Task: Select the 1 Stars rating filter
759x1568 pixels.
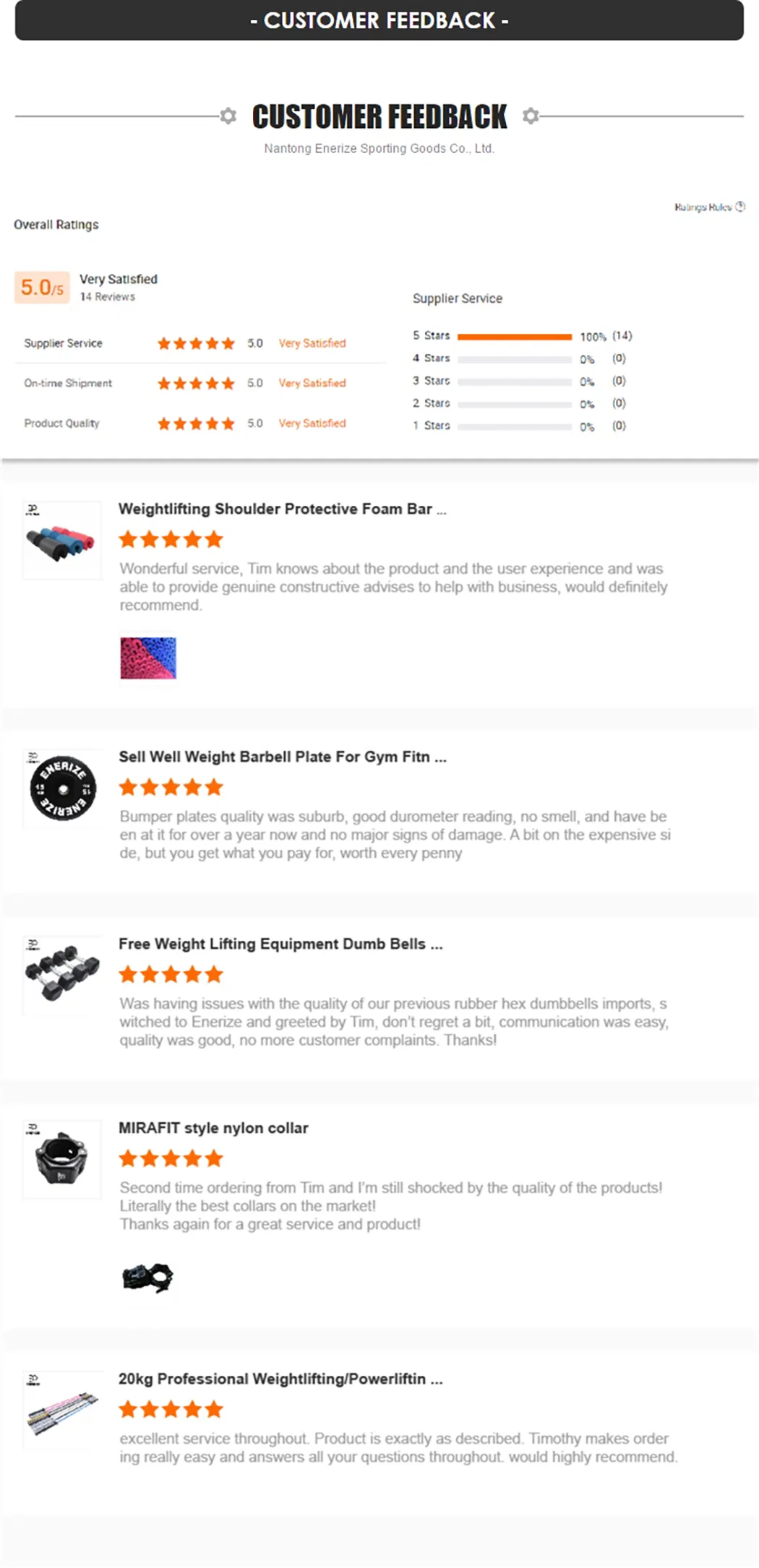Action: (x=432, y=426)
